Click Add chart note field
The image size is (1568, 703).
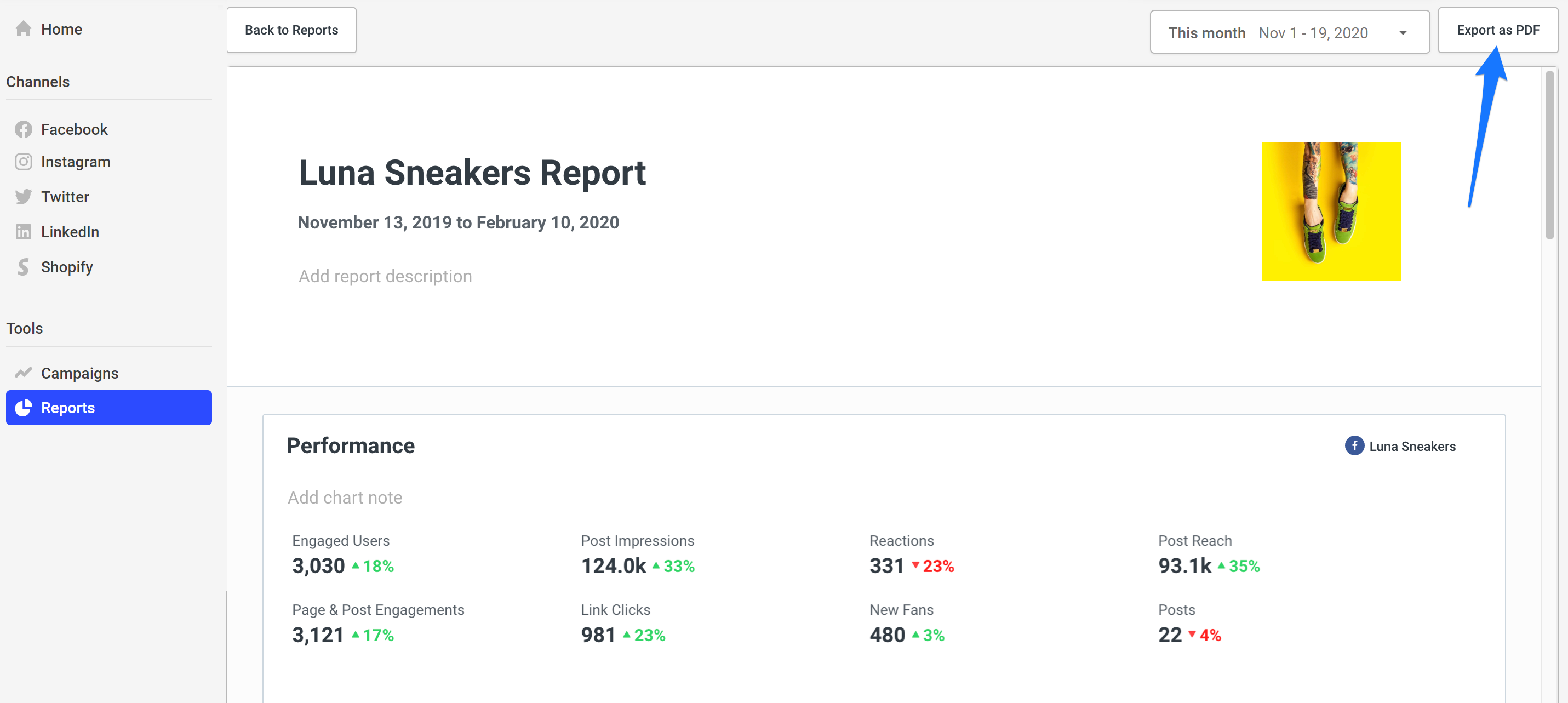pyautogui.click(x=344, y=497)
